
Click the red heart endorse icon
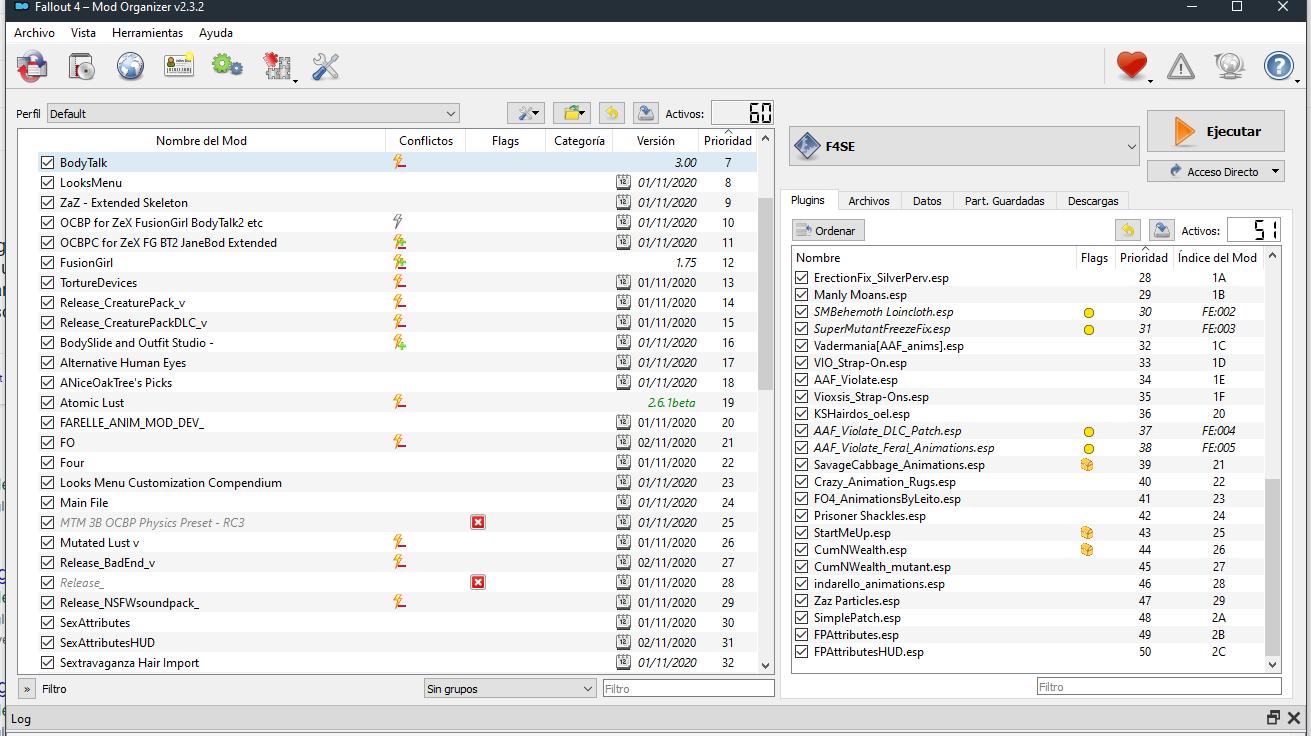click(1131, 67)
